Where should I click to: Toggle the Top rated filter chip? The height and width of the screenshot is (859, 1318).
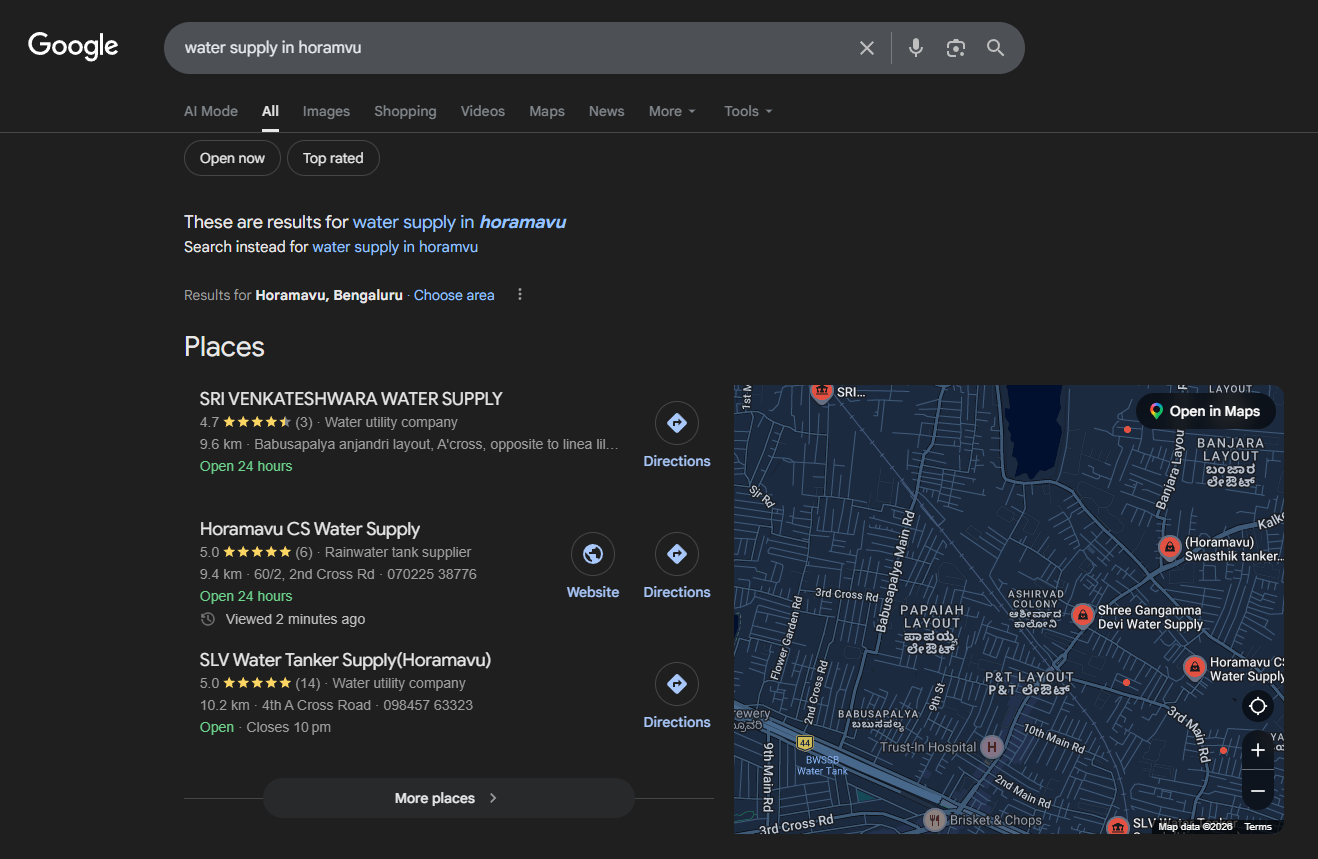[x=333, y=158]
